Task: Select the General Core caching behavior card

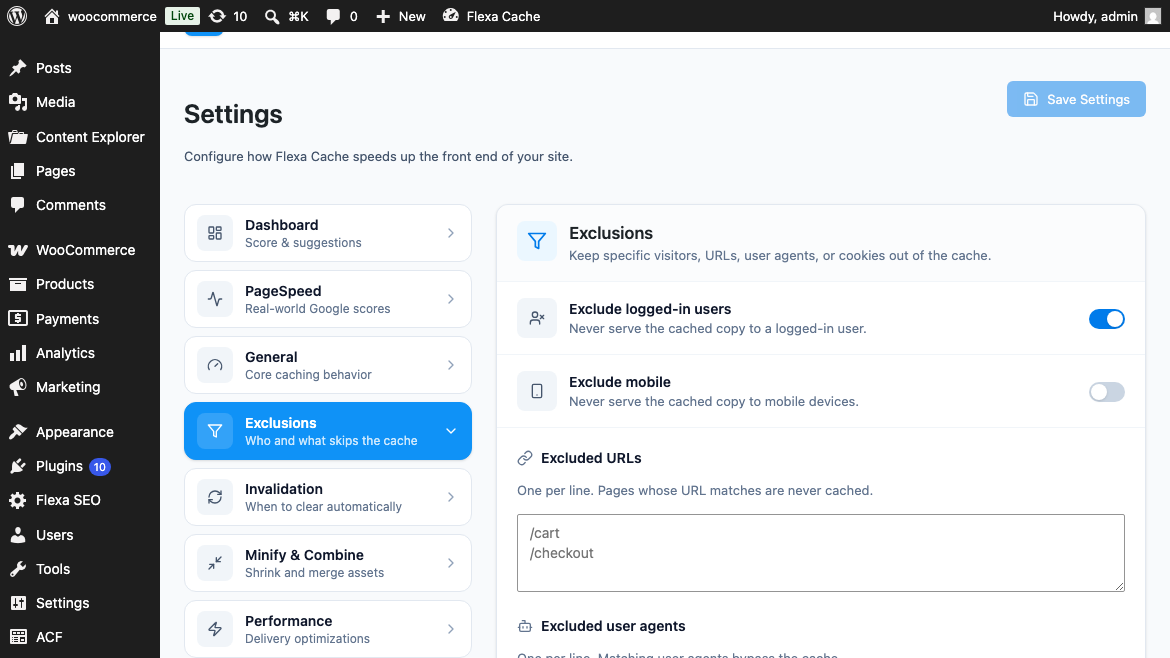Action: (x=328, y=365)
